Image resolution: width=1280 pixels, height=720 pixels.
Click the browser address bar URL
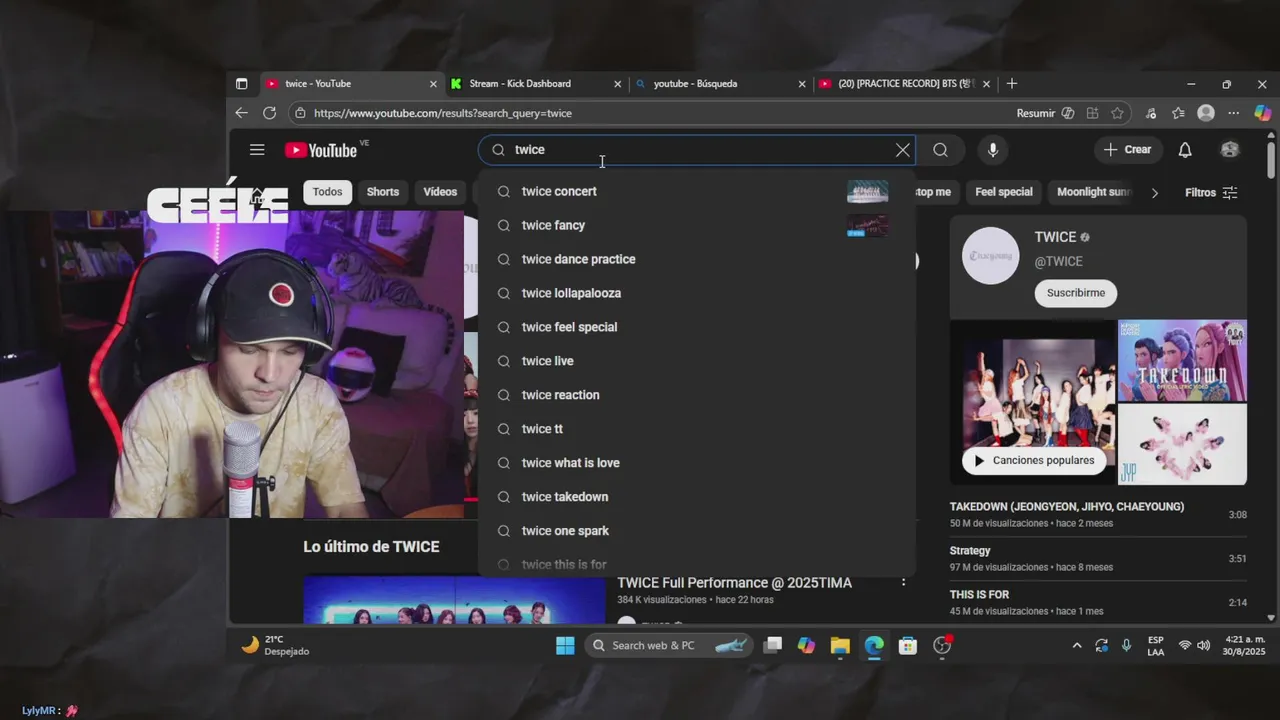click(443, 113)
